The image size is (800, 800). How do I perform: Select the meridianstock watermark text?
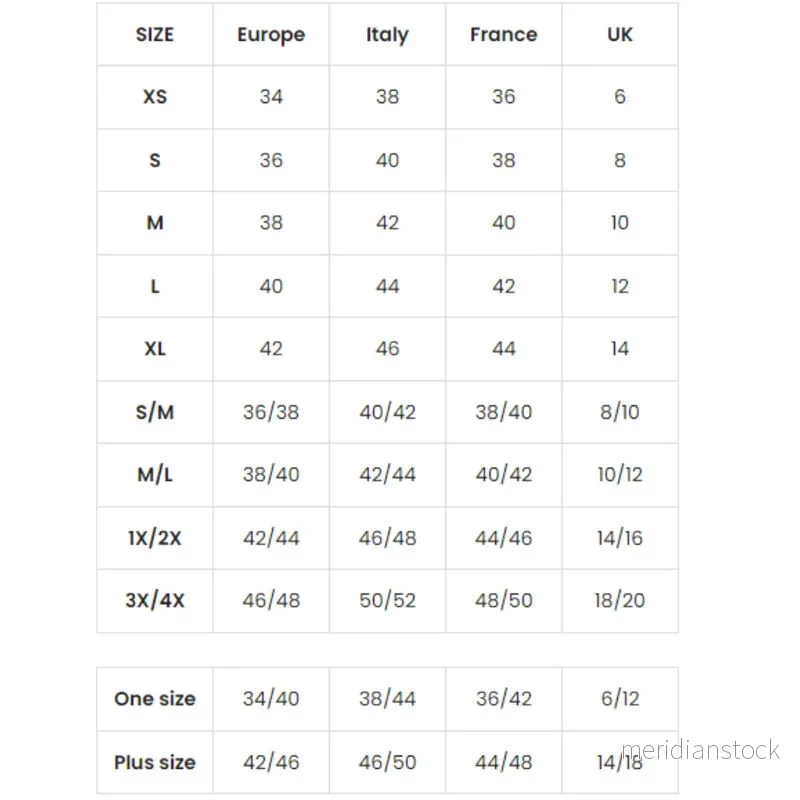point(700,750)
